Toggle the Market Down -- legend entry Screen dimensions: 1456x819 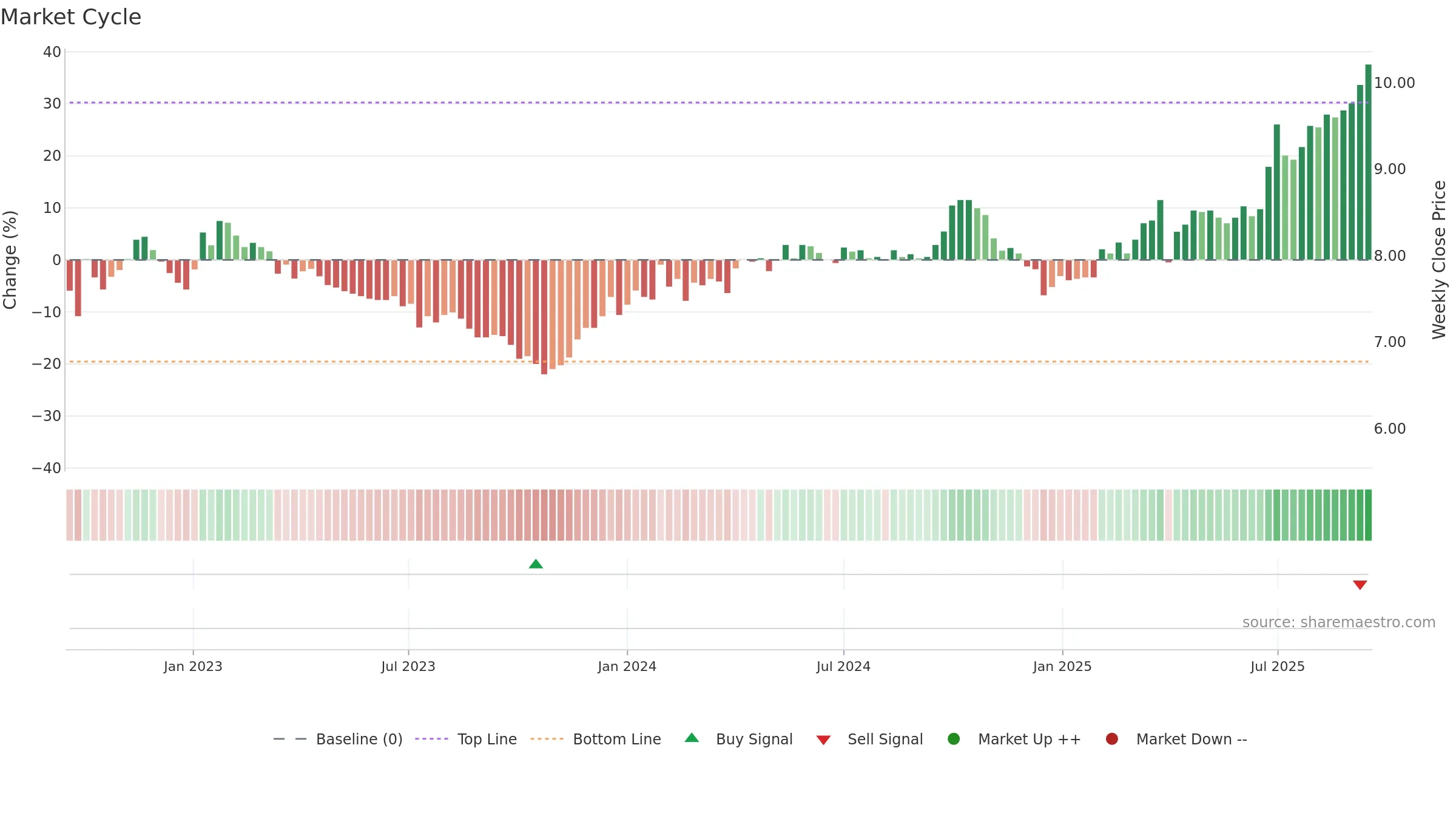pyautogui.click(x=1176, y=739)
